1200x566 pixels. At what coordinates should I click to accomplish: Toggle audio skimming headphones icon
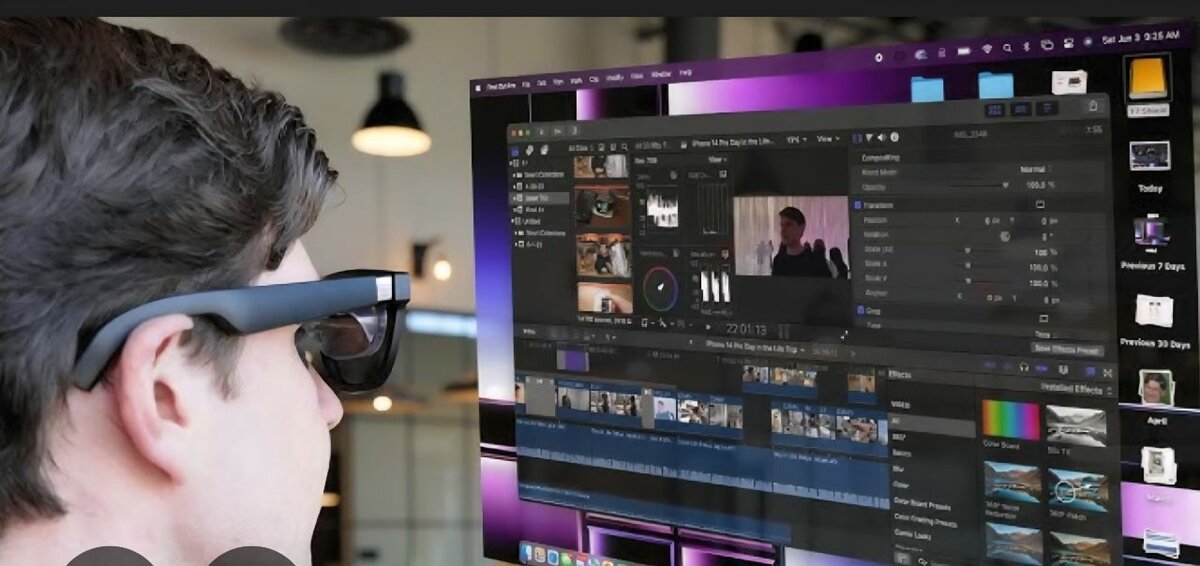[x=1025, y=369]
